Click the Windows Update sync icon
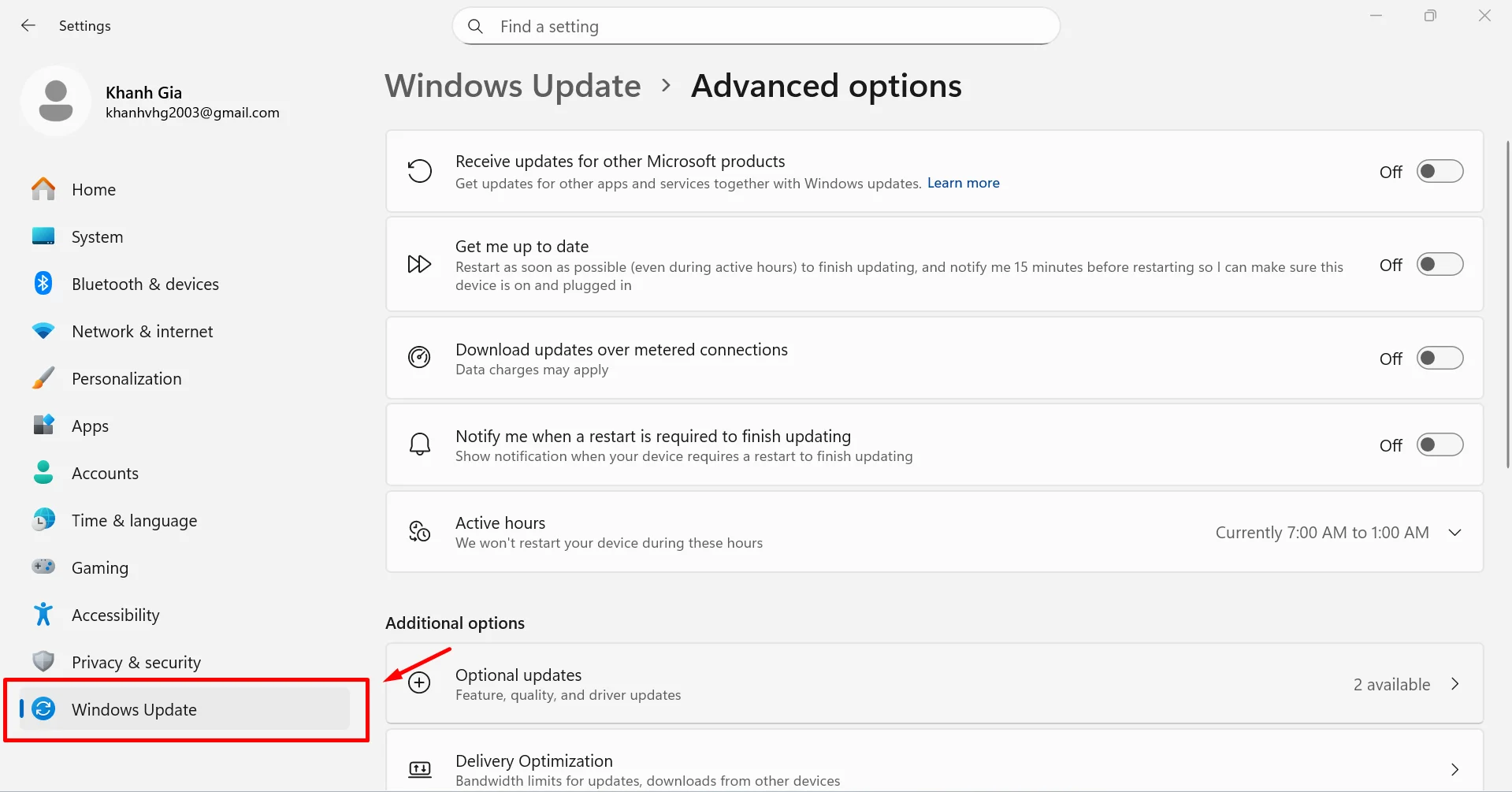 coord(43,709)
